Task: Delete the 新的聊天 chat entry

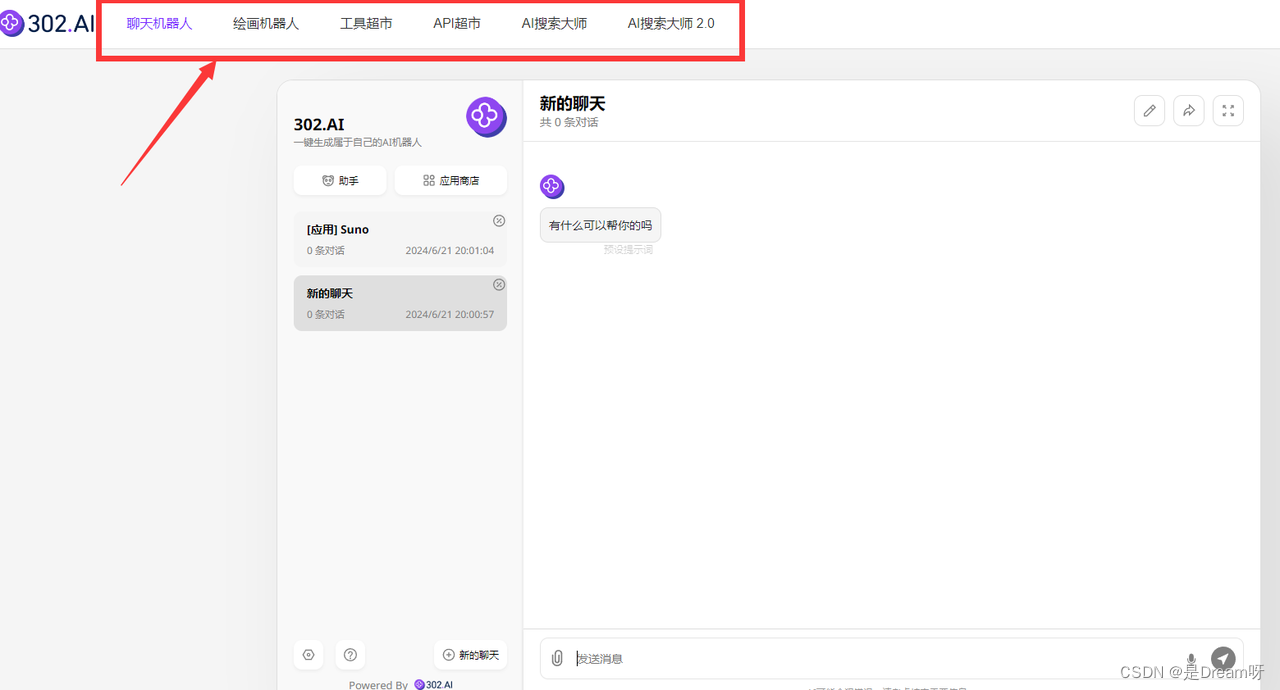Action: point(499,285)
